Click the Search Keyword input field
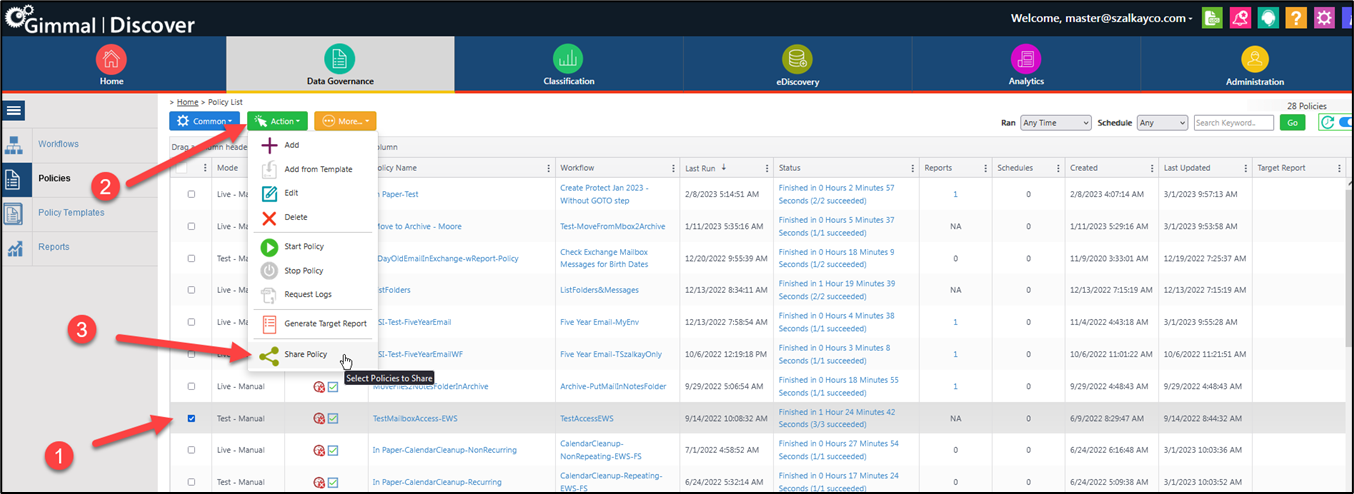1354x494 pixels. 1233,123
